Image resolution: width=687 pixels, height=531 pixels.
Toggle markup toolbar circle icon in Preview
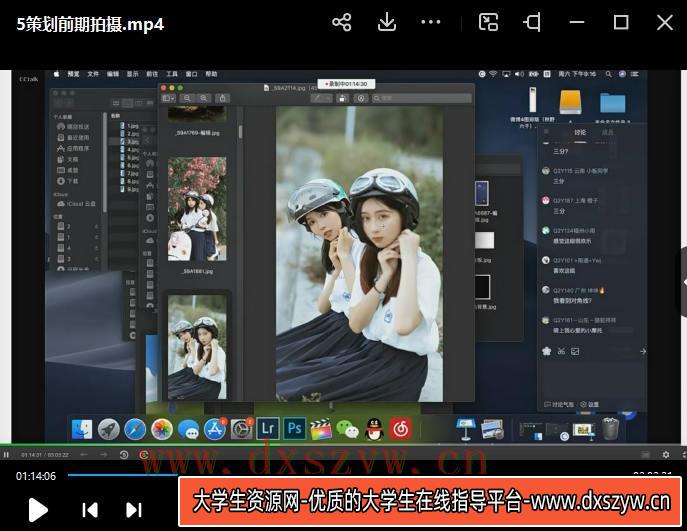pos(361,98)
